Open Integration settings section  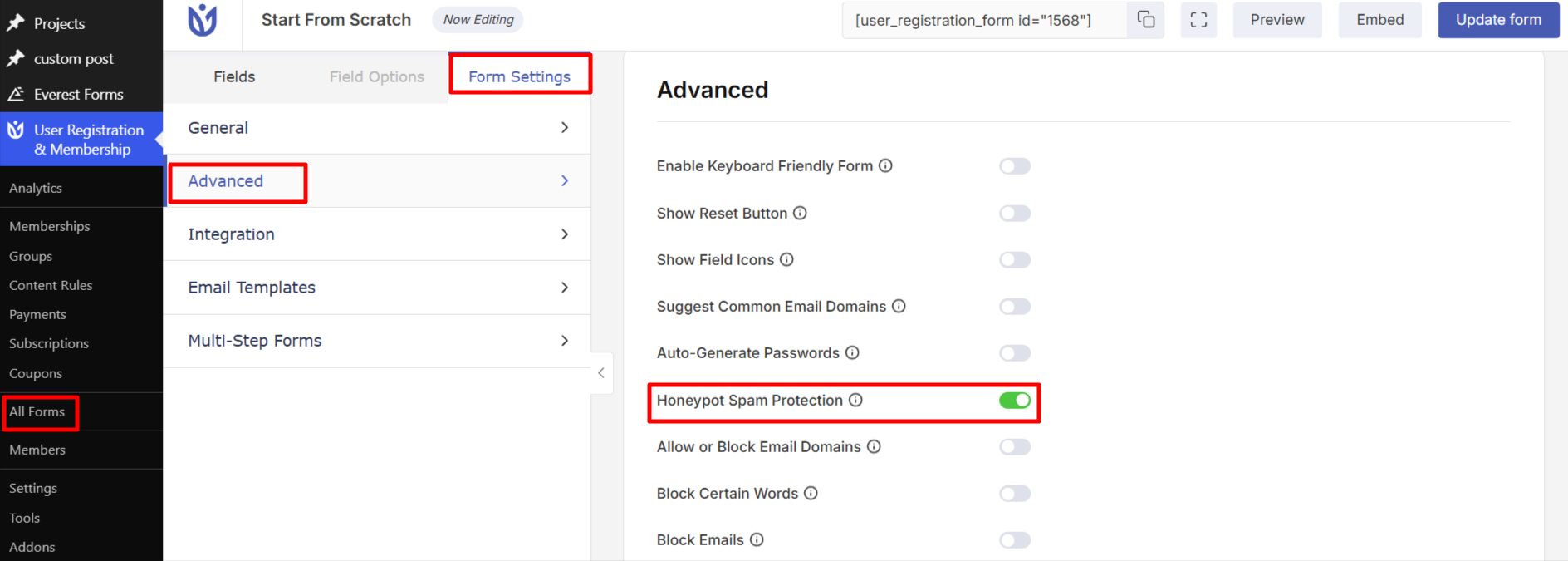pyautogui.click(x=377, y=234)
